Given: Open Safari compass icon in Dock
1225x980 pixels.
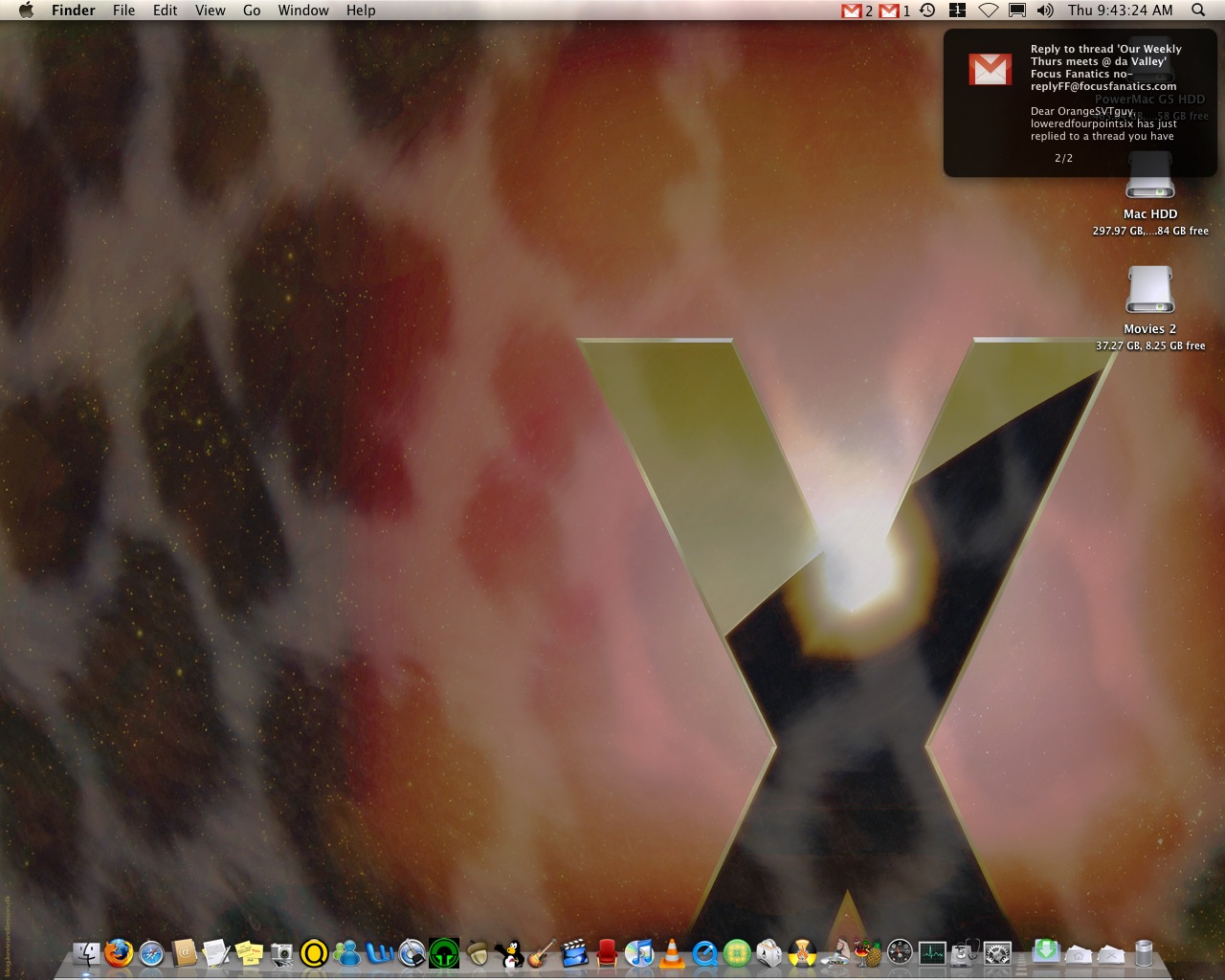Looking at the screenshot, I should point(151,953).
